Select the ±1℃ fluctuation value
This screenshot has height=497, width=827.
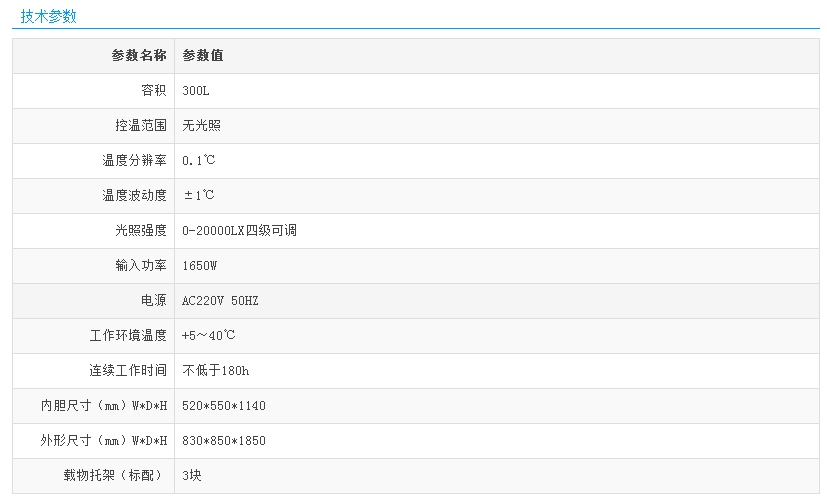coord(199,196)
